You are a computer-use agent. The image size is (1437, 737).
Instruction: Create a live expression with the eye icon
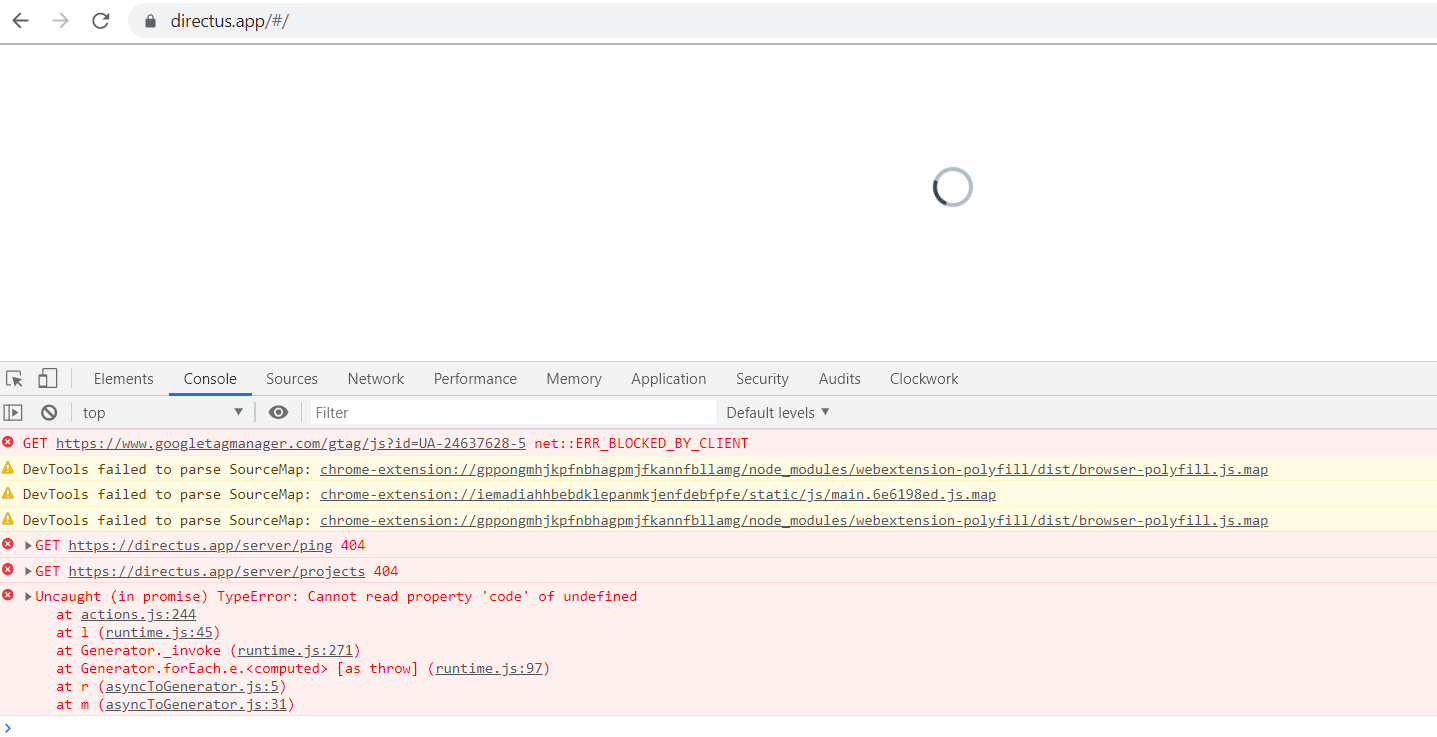(278, 412)
